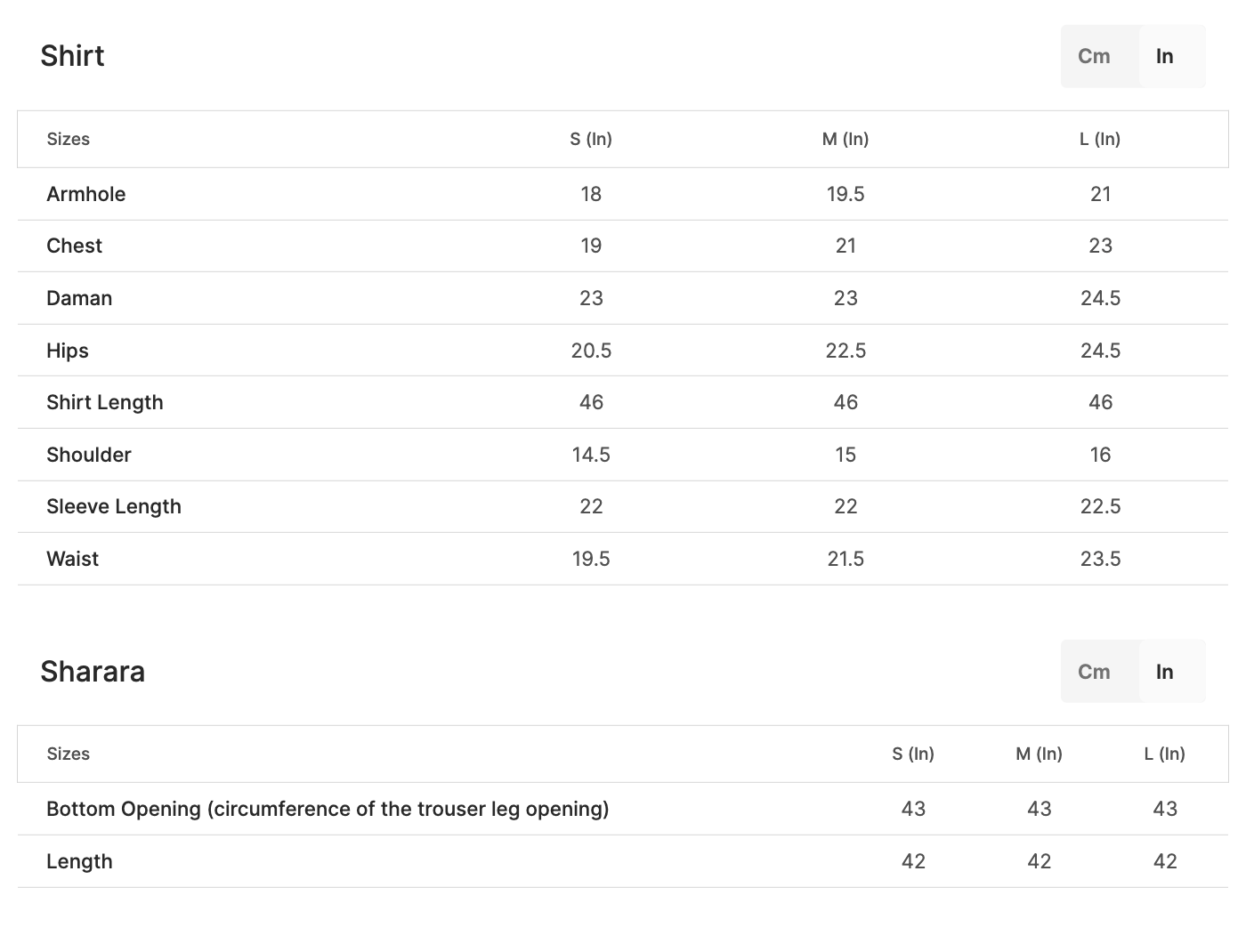This screenshot has width=1246, height=952.
Task: Click the Sharara L (In) column header
Action: [x=1164, y=754]
